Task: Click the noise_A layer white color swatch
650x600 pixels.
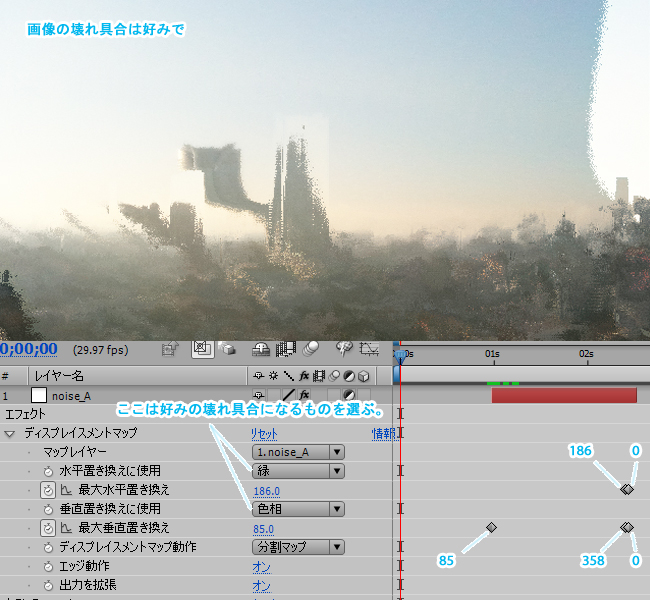Action: coord(39,395)
